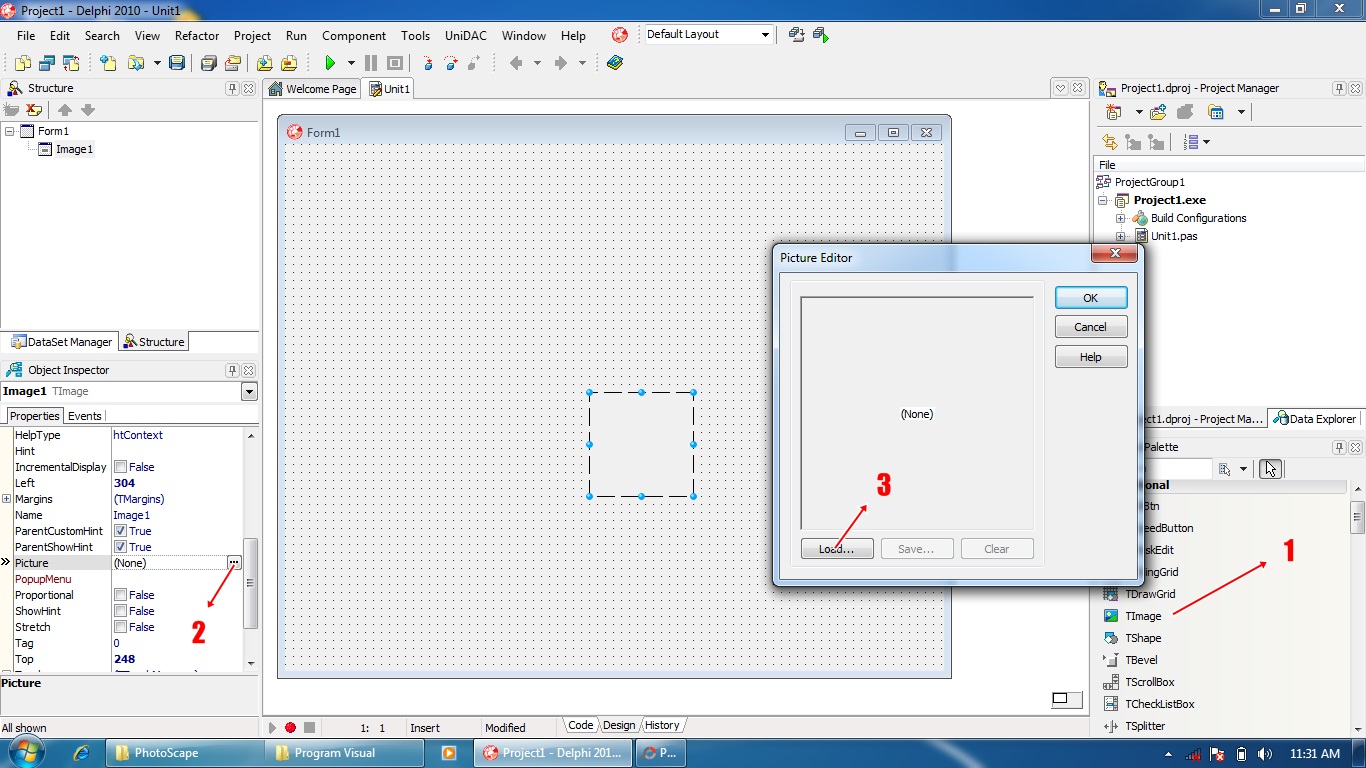The width and height of the screenshot is (1366, 768).
Task: Expand the Unit1.pas node
Action: (x=1120, y=236)
